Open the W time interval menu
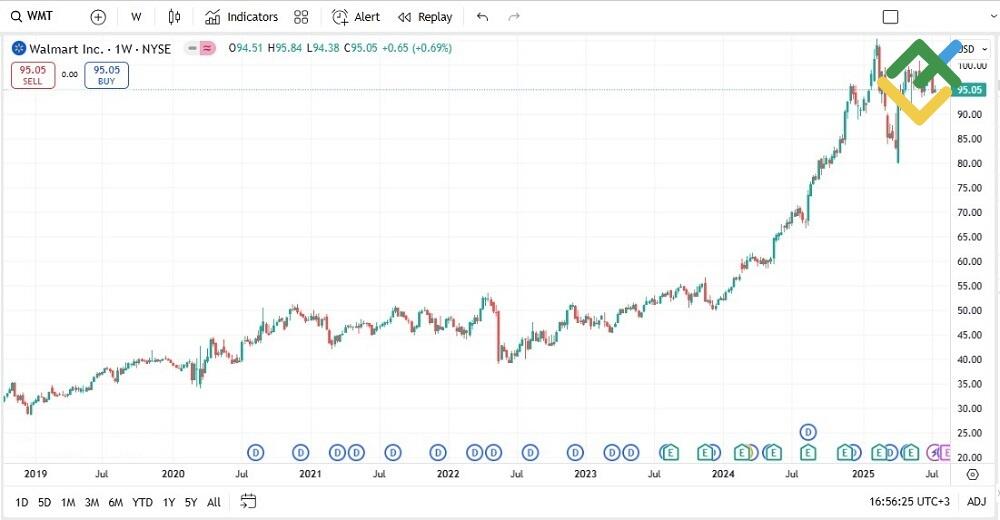 coord(136,17)
